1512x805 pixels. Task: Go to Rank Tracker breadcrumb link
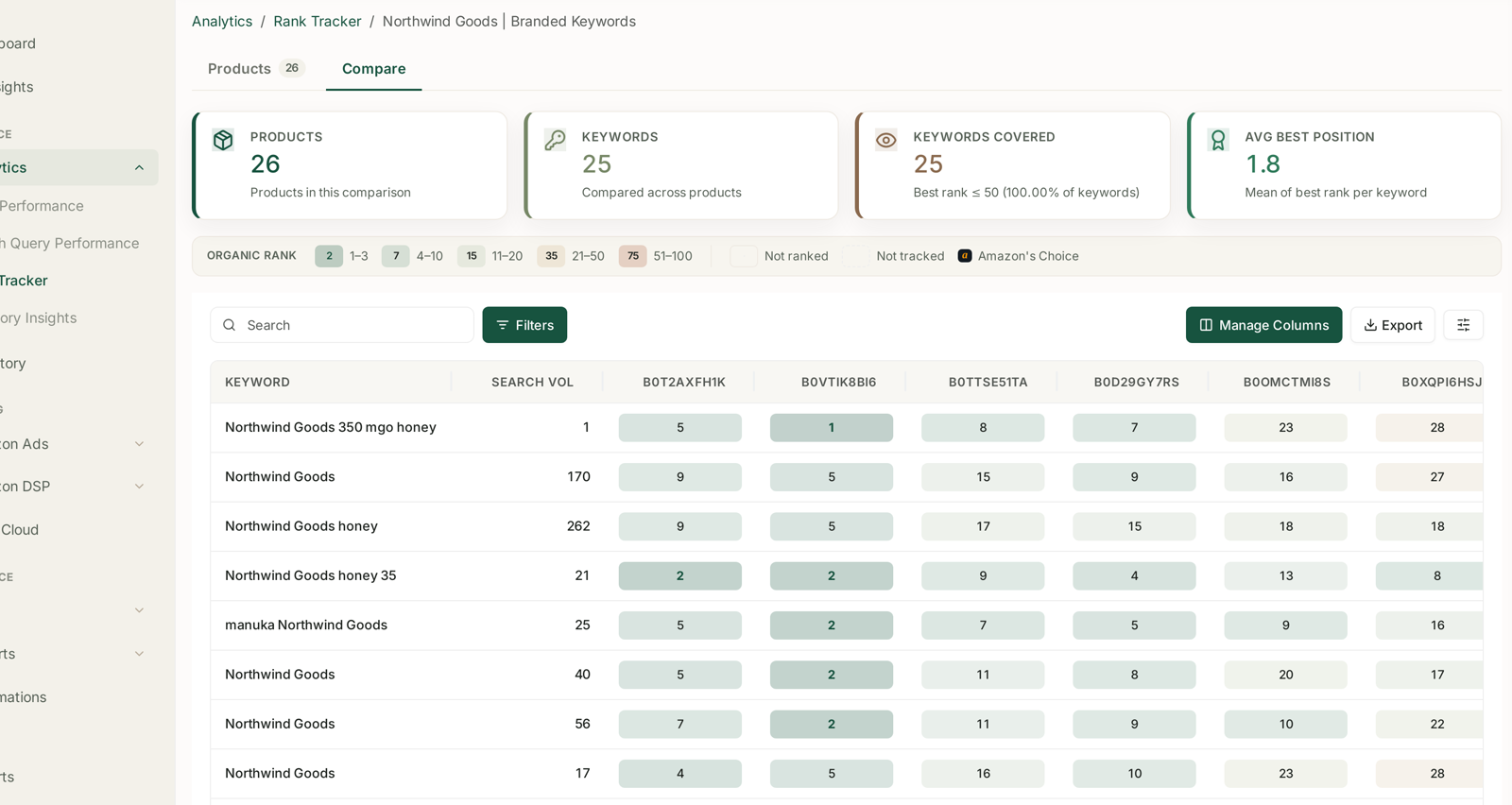click(318, 21)
